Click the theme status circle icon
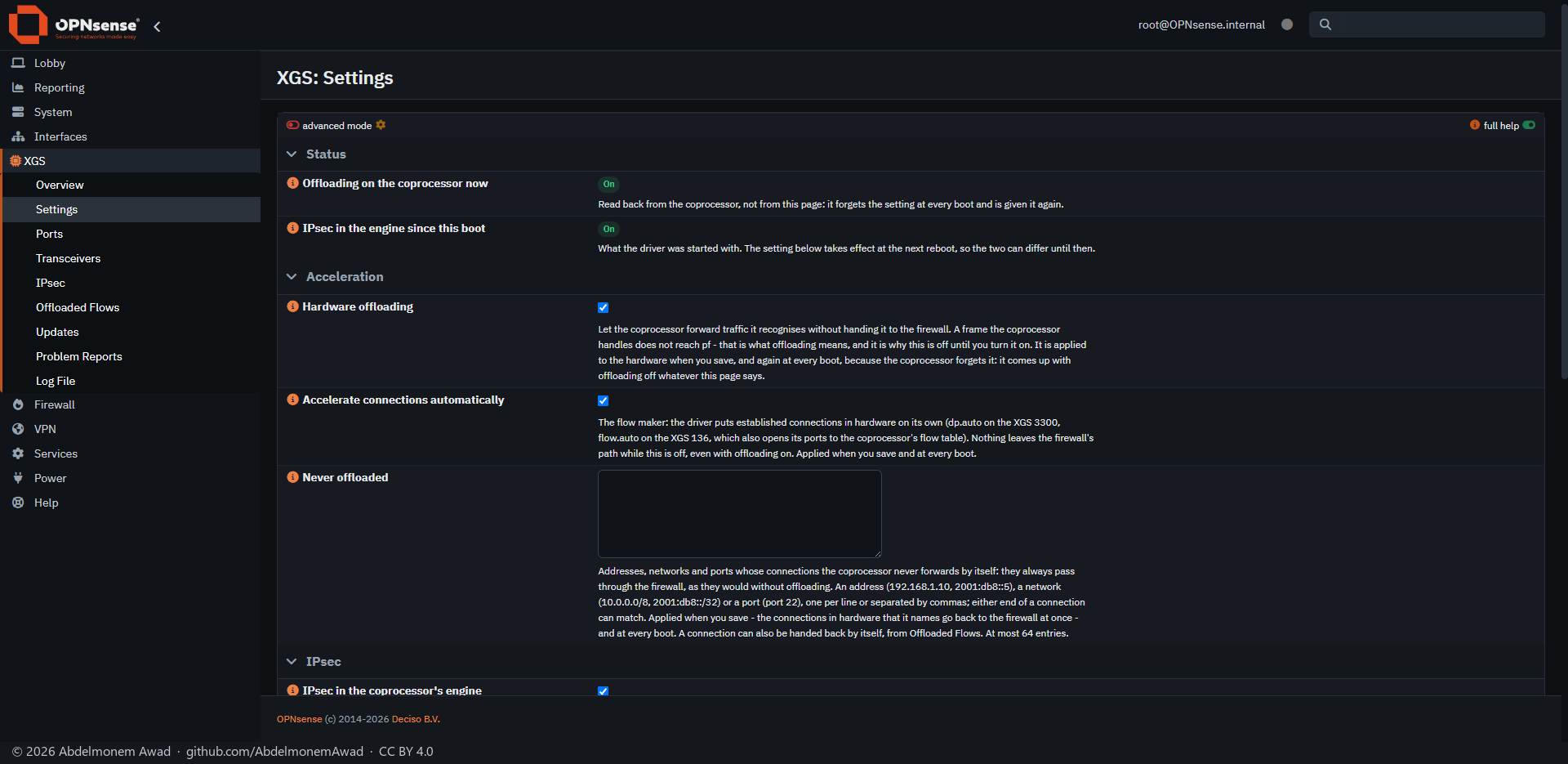This screenshot has height=764, width=1568. 1287,25
